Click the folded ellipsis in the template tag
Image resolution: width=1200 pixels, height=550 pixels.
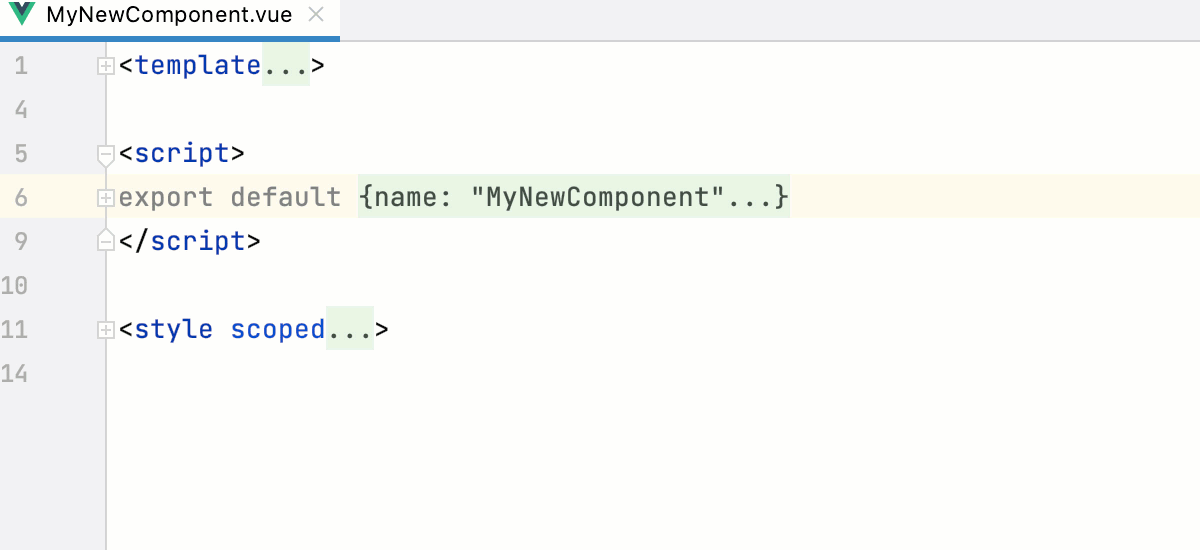(286, 66)
